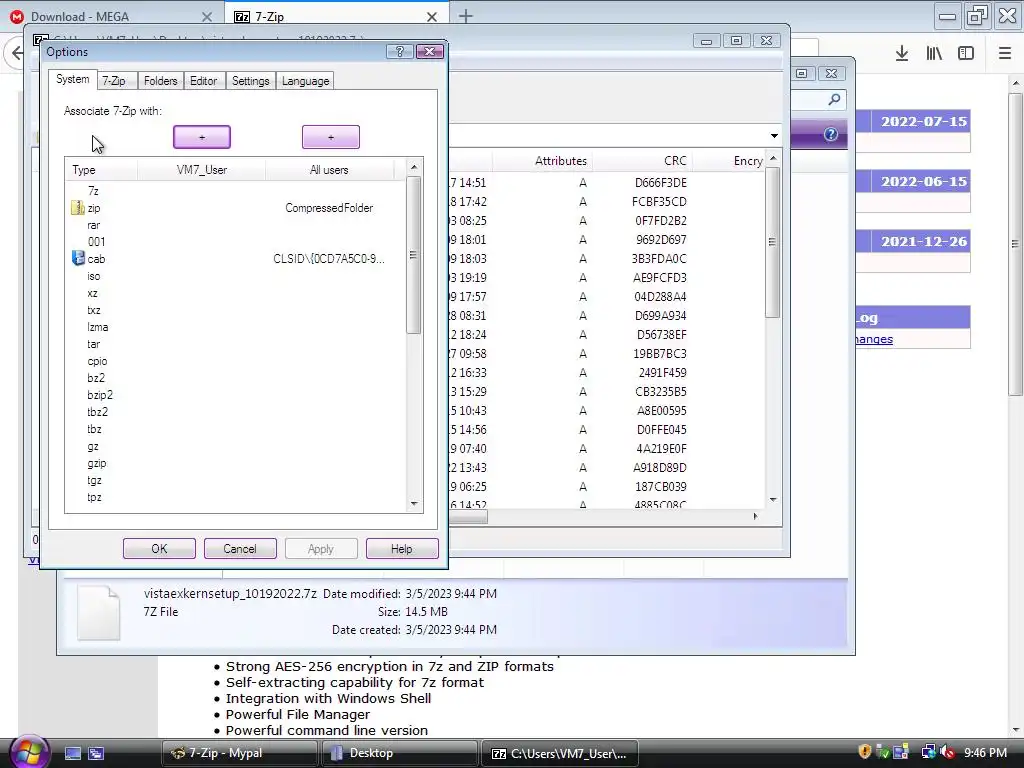Select the rar file type row
This screenshot has width=1024, height=768.
coord(235,225)
